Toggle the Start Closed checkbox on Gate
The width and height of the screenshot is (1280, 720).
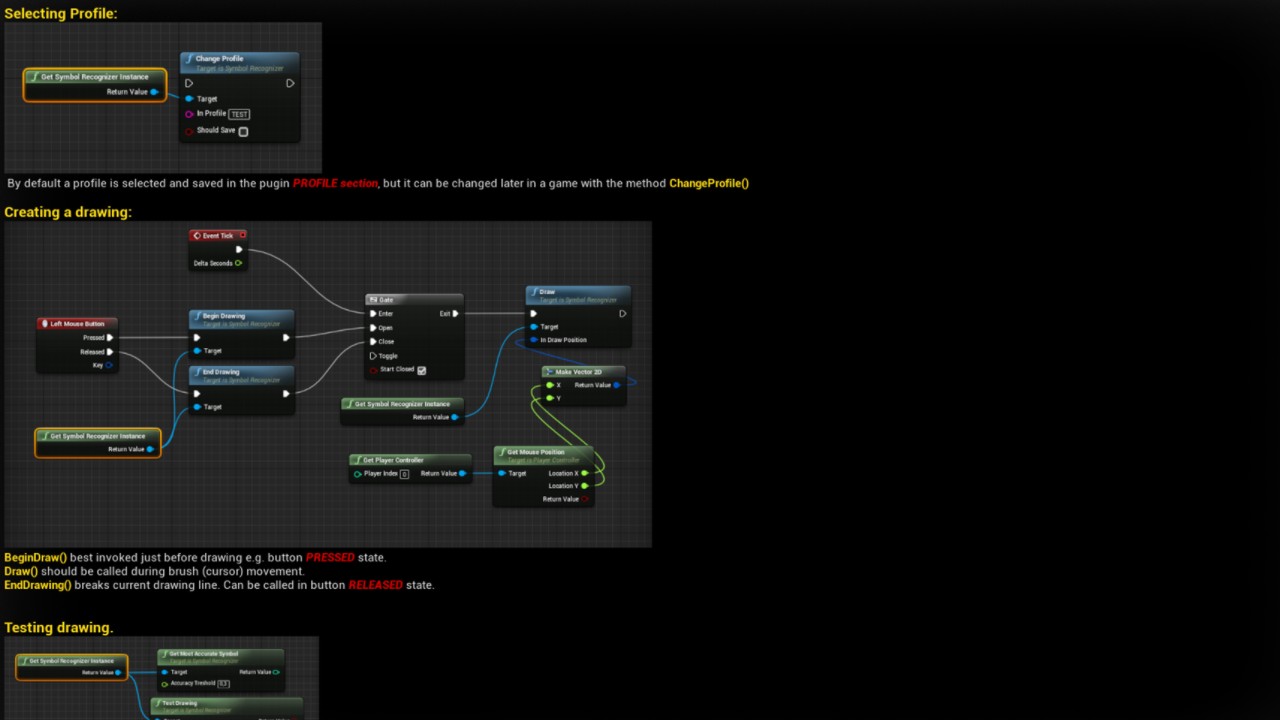click(x=421, y=370)
